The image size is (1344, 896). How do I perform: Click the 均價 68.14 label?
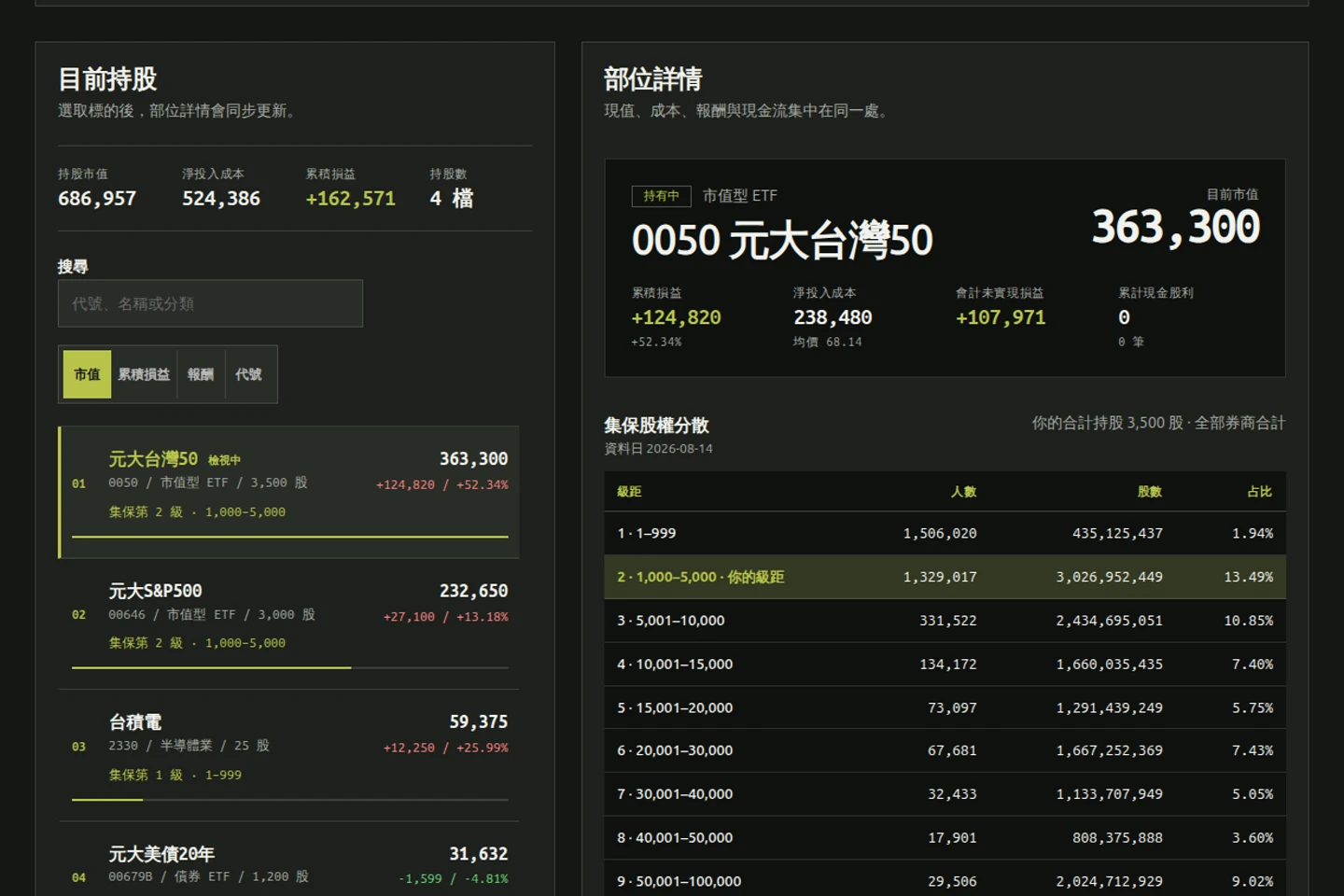coord(828,342)
